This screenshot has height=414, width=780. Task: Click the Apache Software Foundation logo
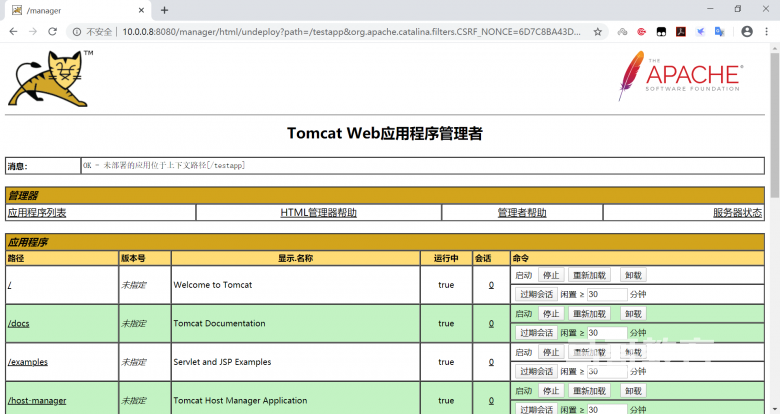click(681, 76)
